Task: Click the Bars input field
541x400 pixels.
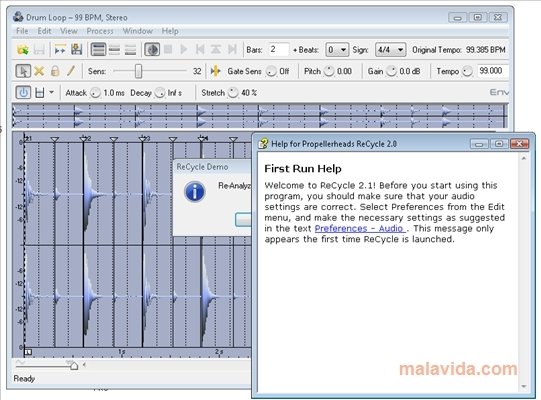Action: (x=278, y=50)
